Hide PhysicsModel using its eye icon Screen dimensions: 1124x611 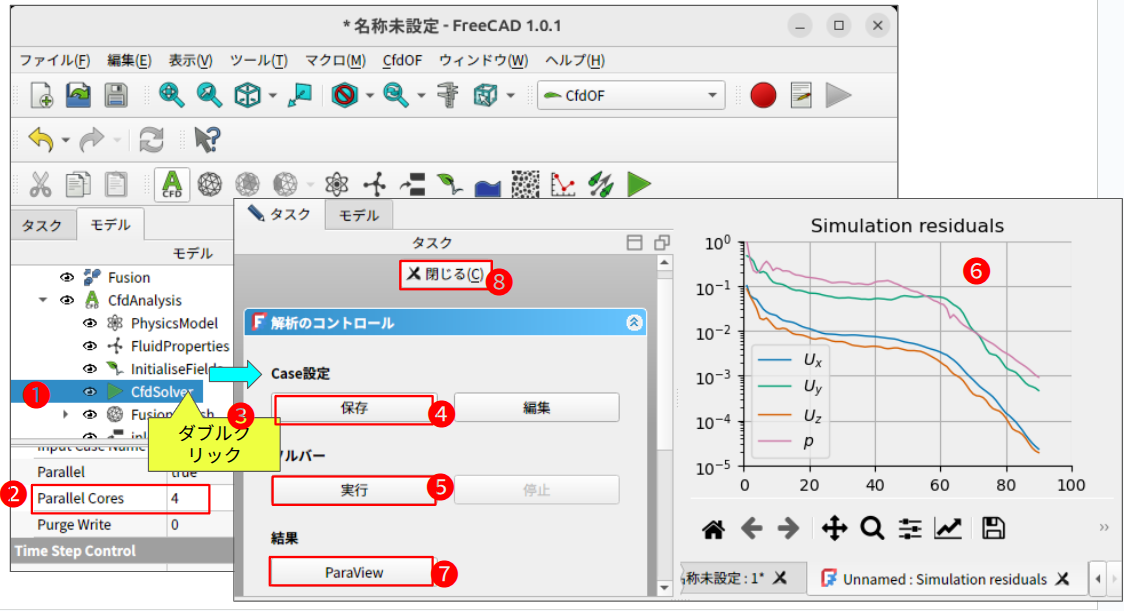(x=89, y=323)
